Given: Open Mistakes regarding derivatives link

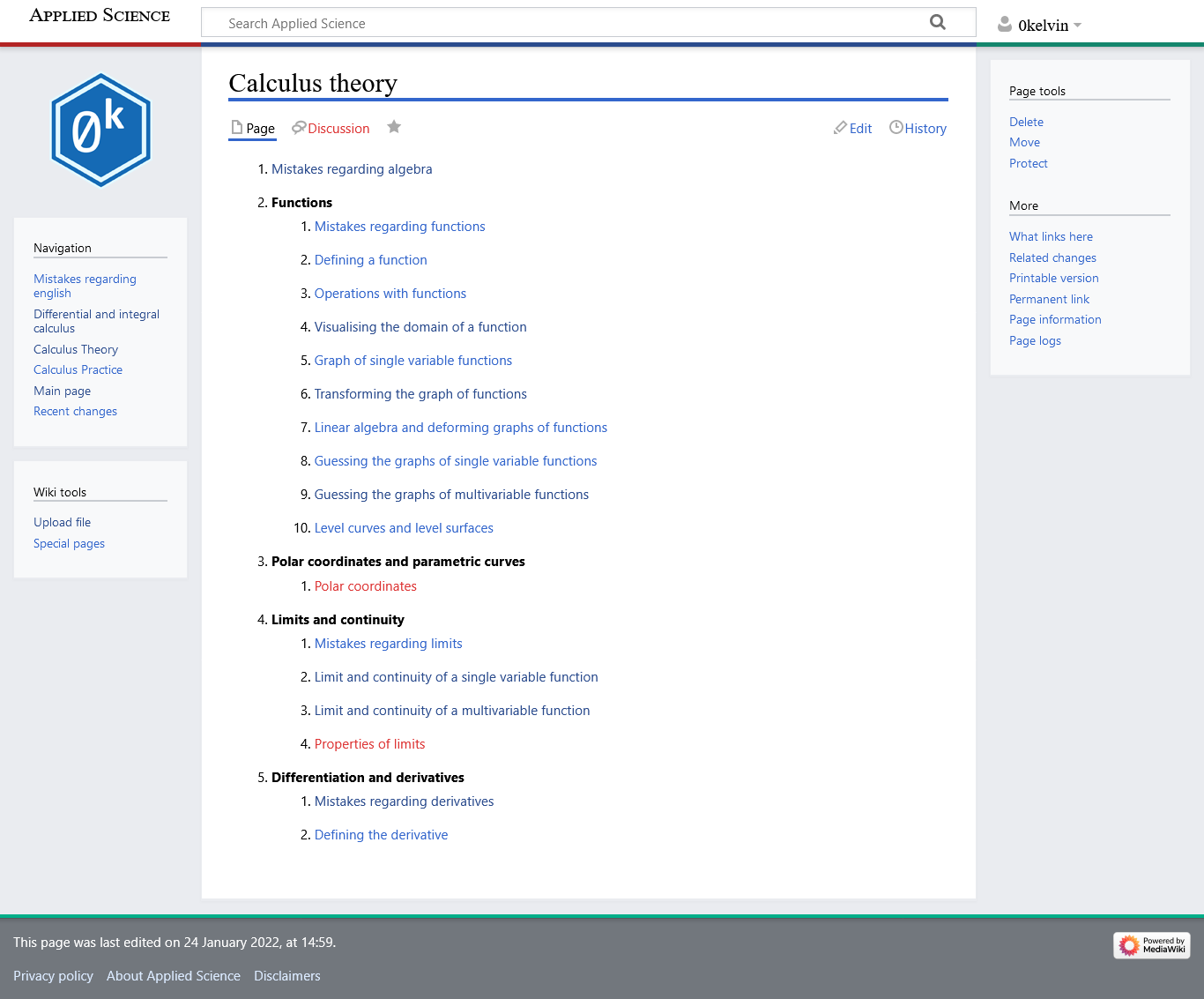Looking at the screenshot, I should point(404,801).
